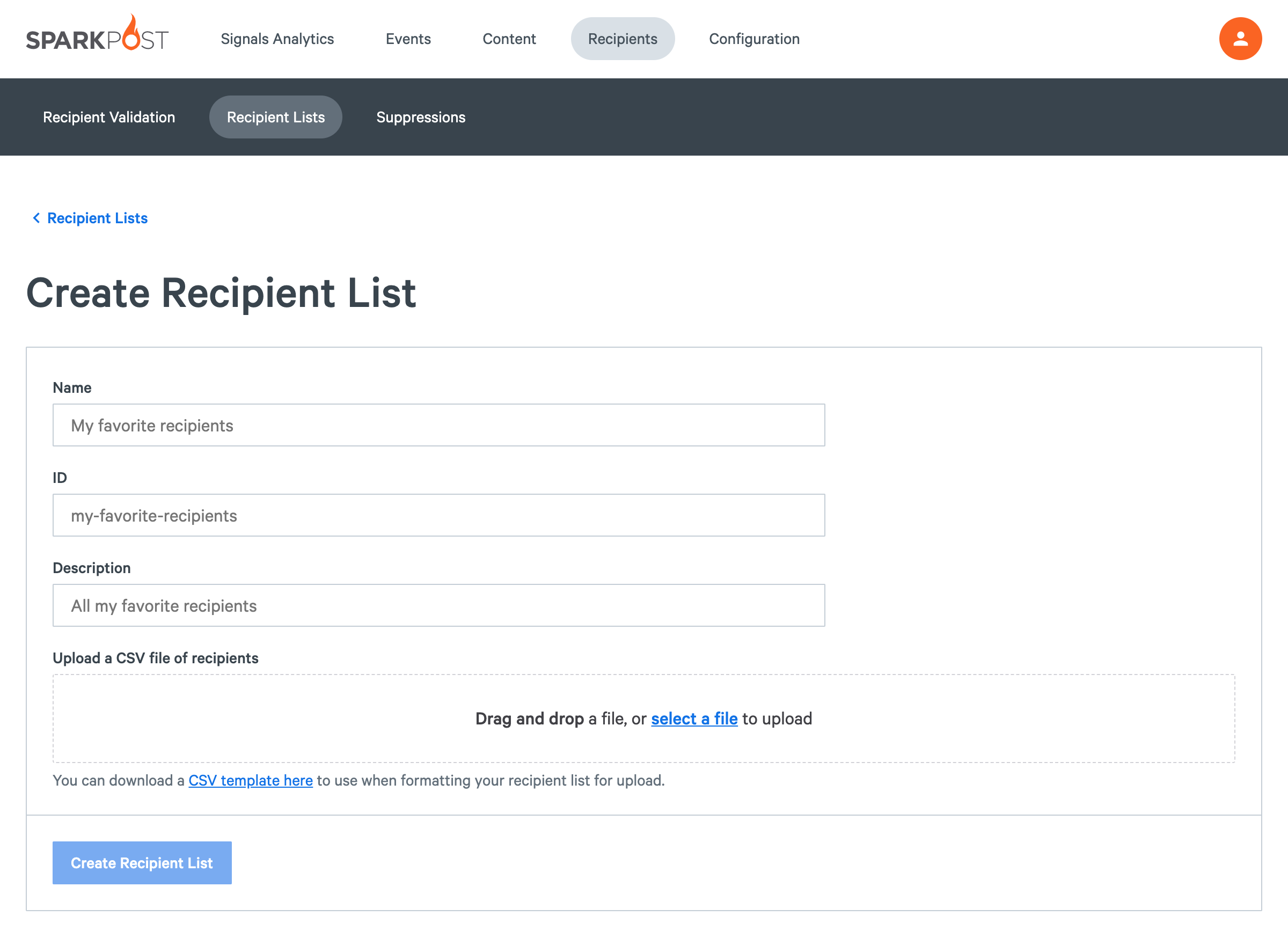Focus the Description input field
The height and width of the screenshot is (938, 1288).
[438, 606]
